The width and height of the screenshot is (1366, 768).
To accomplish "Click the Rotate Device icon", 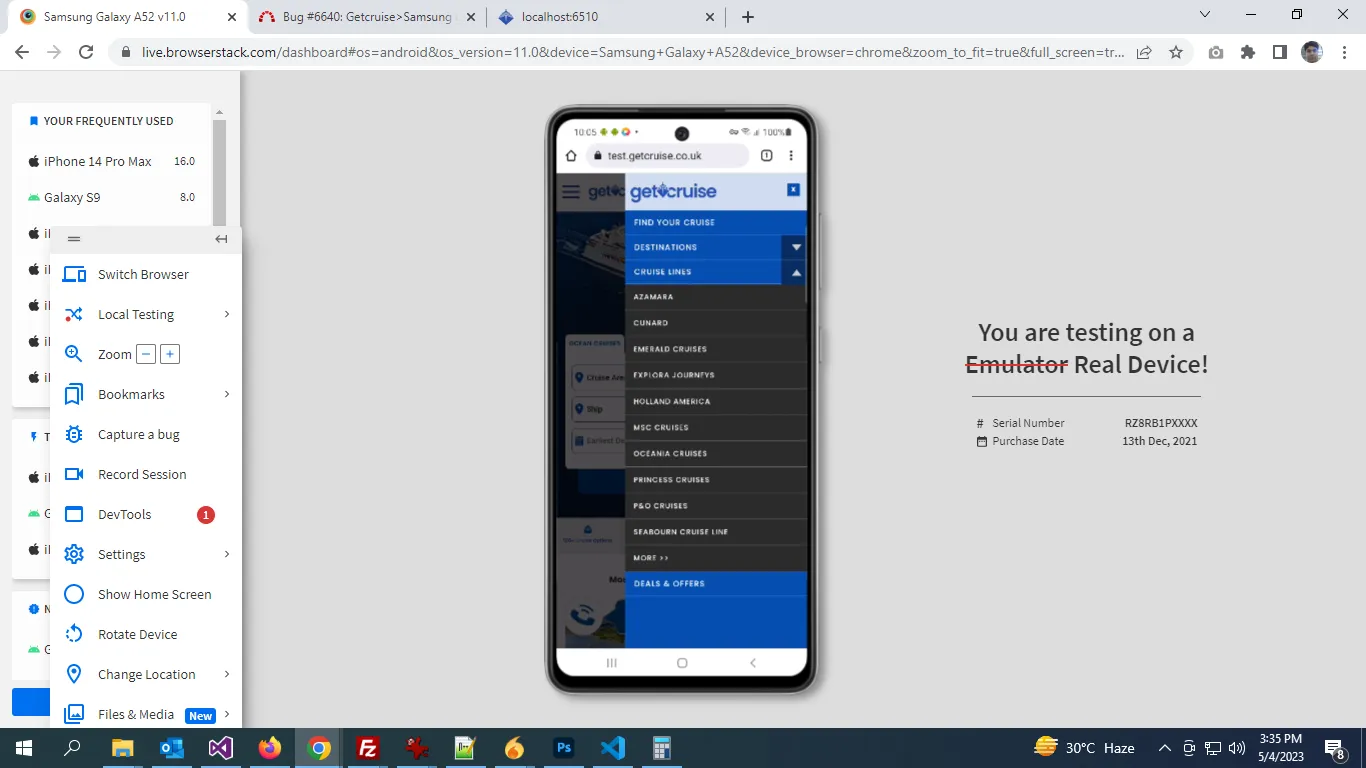I will pos(74,634).
